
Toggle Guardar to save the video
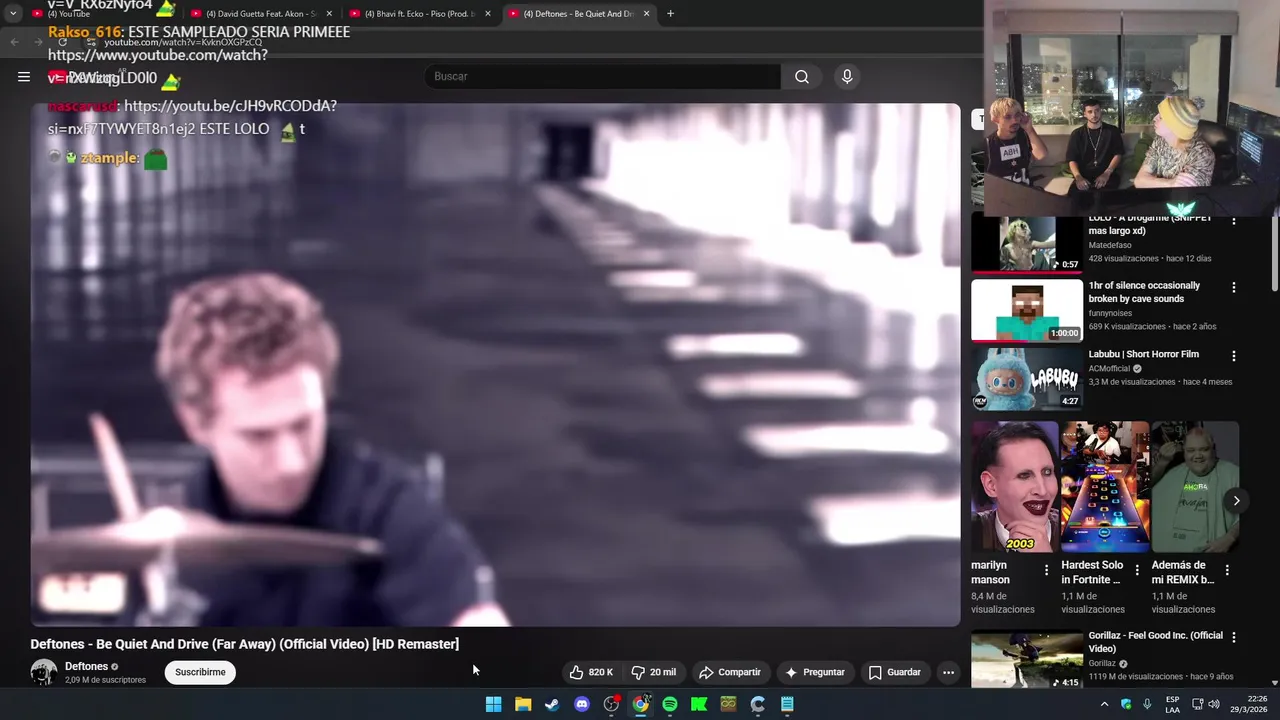coord(895,672)
